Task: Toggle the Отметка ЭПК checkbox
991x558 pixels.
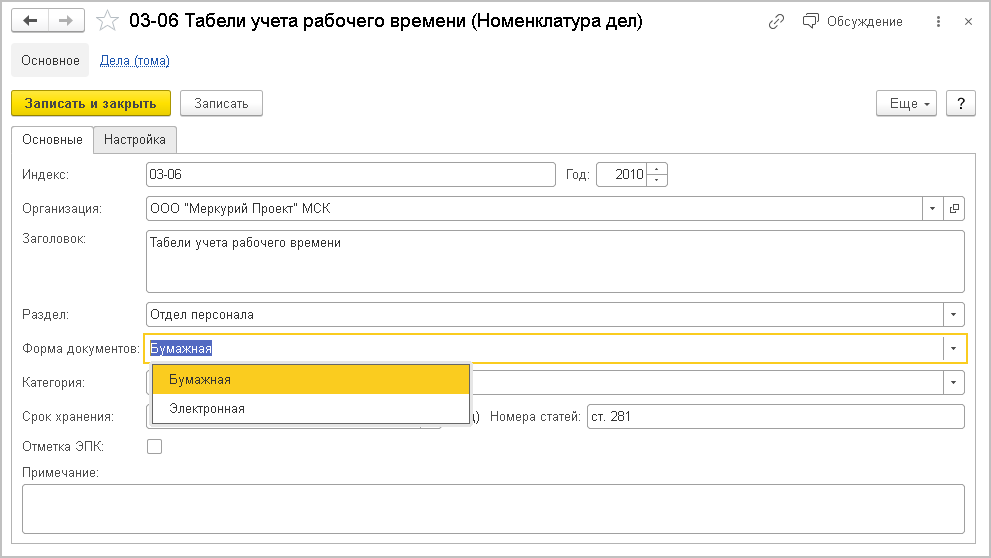Action: tap(154, 446)
